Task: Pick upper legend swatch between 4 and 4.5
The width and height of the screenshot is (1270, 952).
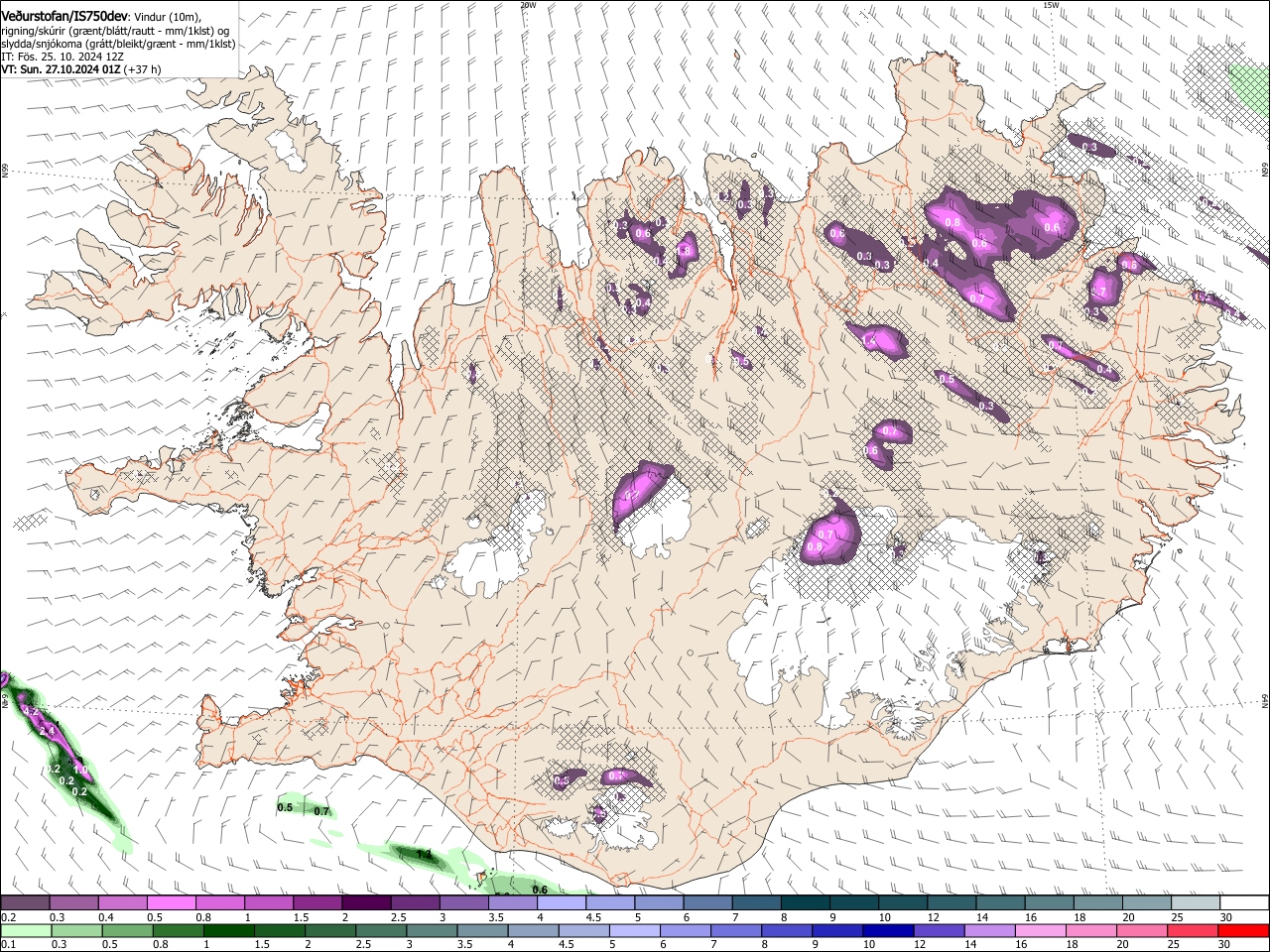Action: [560, 903]
